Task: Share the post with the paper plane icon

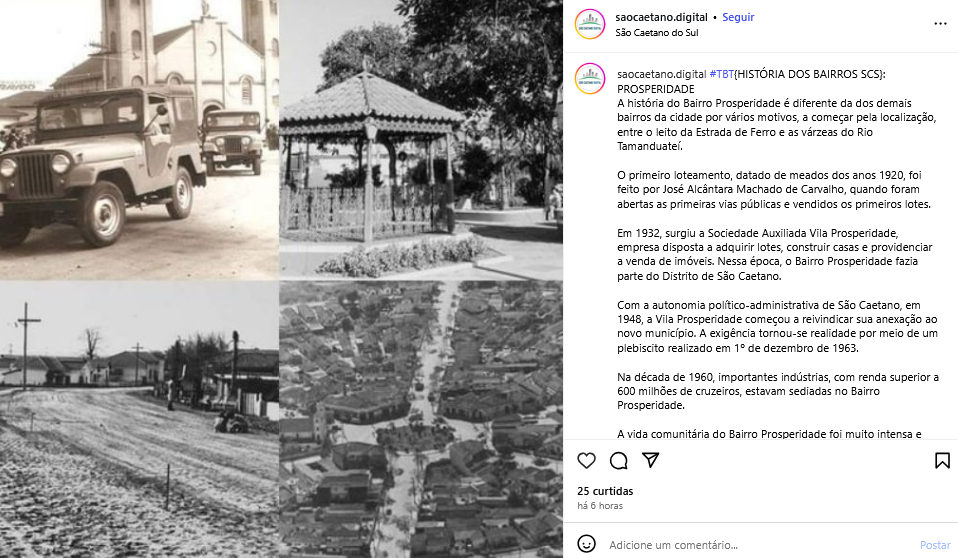Action: click(x=651, y=460)
